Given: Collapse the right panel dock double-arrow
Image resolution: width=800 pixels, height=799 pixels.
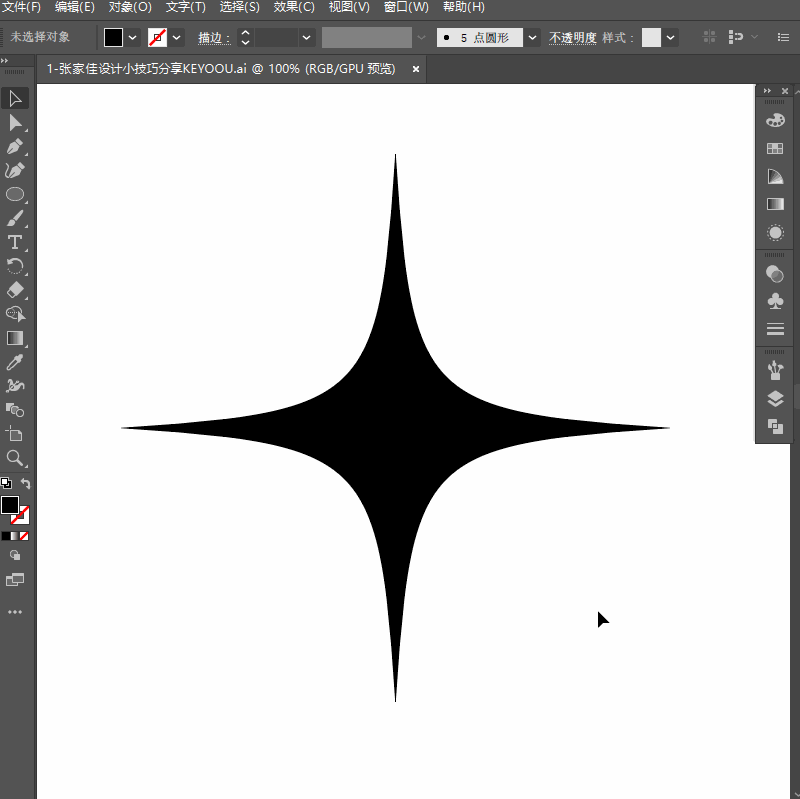Looking at the screenshot, I should tap(767, 91).
